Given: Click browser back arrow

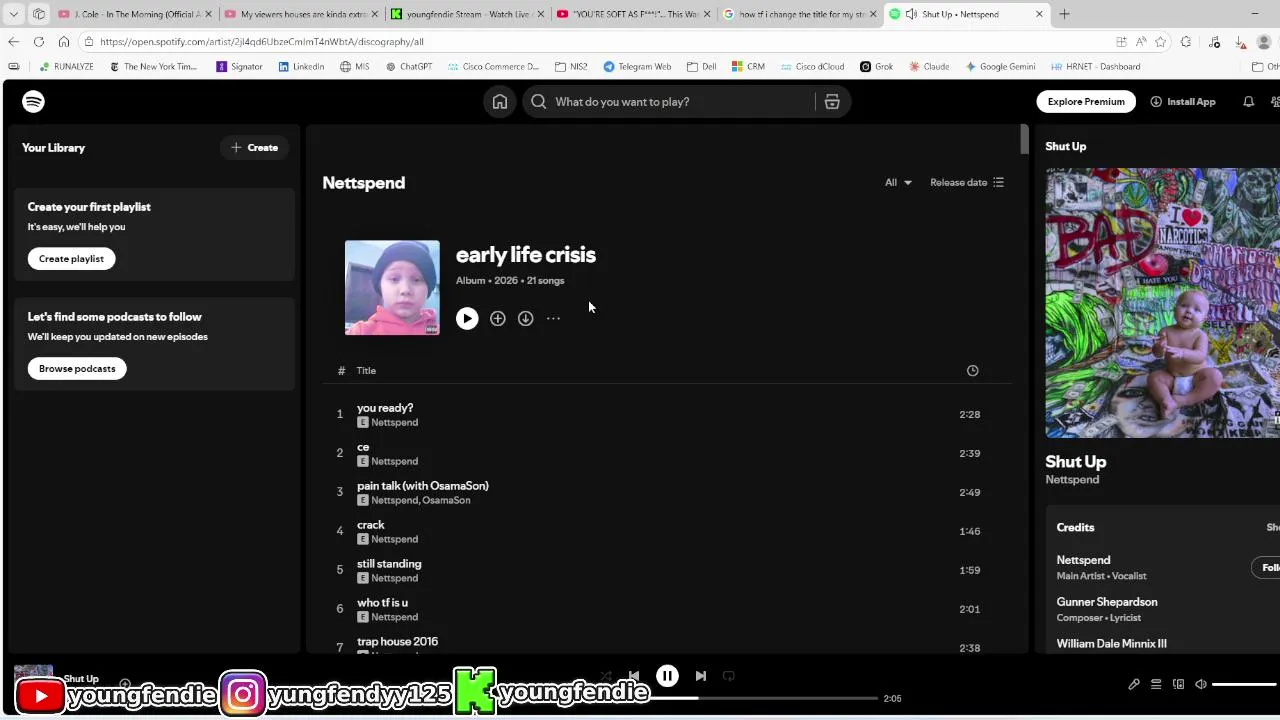Looking at the screenshot, I should (13, 42).
